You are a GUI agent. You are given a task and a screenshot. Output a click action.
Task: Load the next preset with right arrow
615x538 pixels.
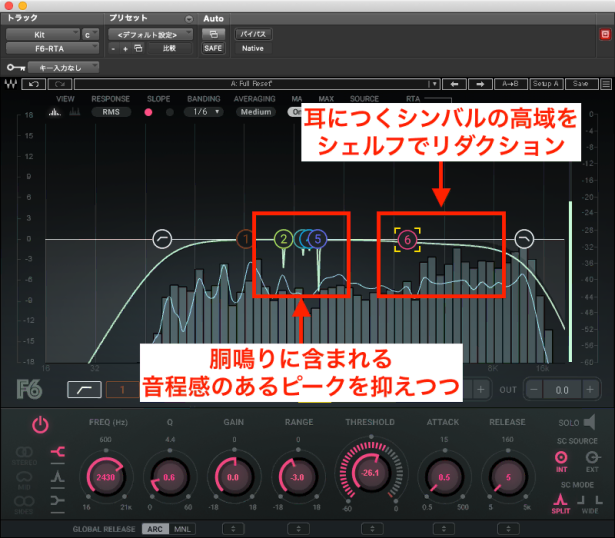pos(480,84)
